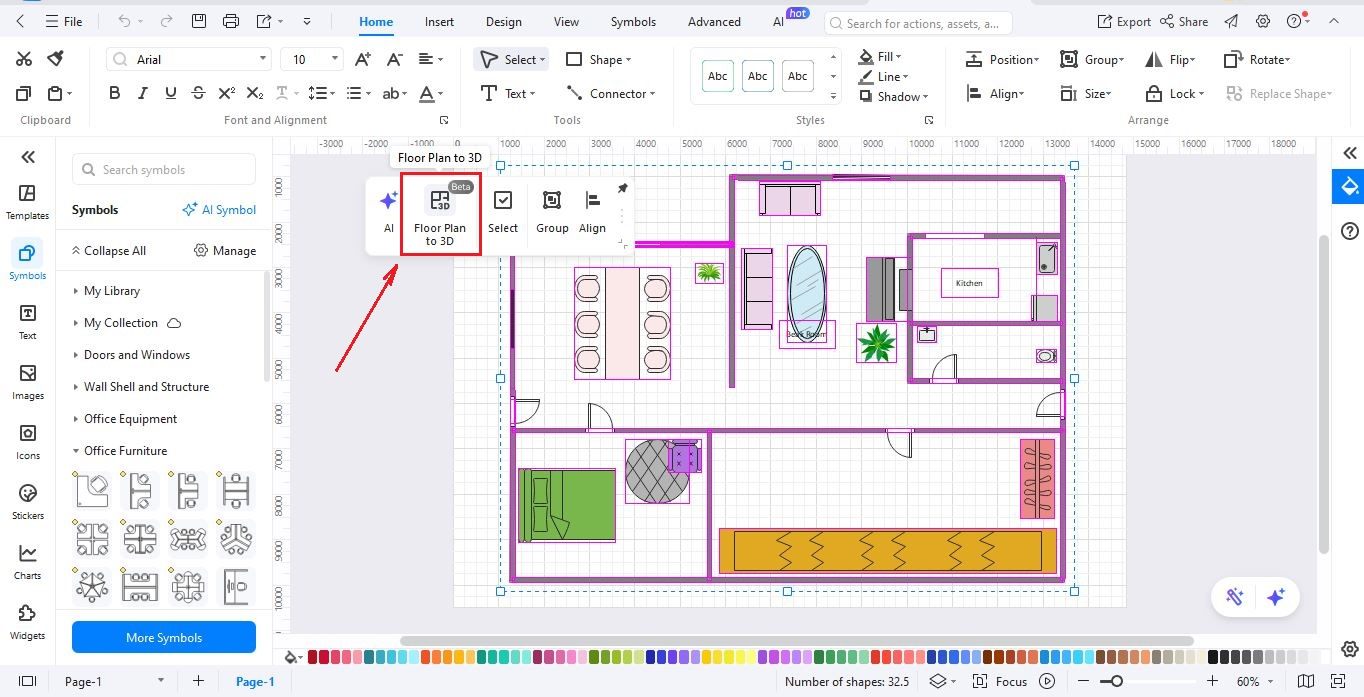The width and height of the screenshot is (1364, 697).
Task: Open the Stickers panel
Action: click(27, 500)
